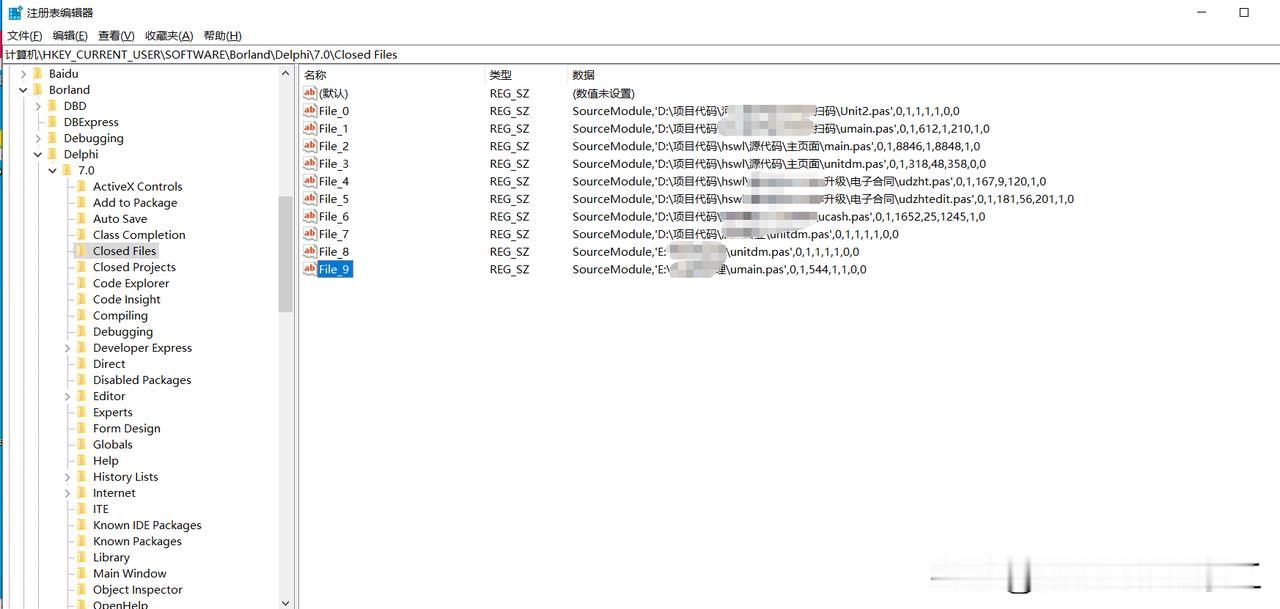Click the ab string icon for File_4
This screenshot has width=1280, height=609.
[310, 181]
